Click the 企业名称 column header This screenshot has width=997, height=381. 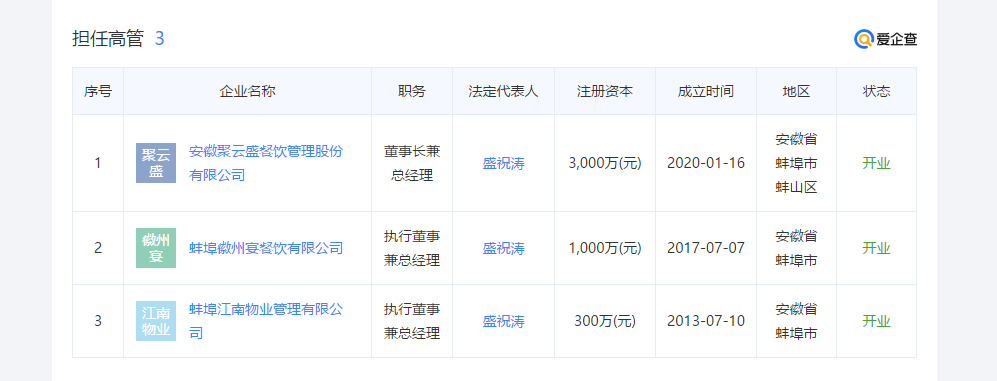247,91
